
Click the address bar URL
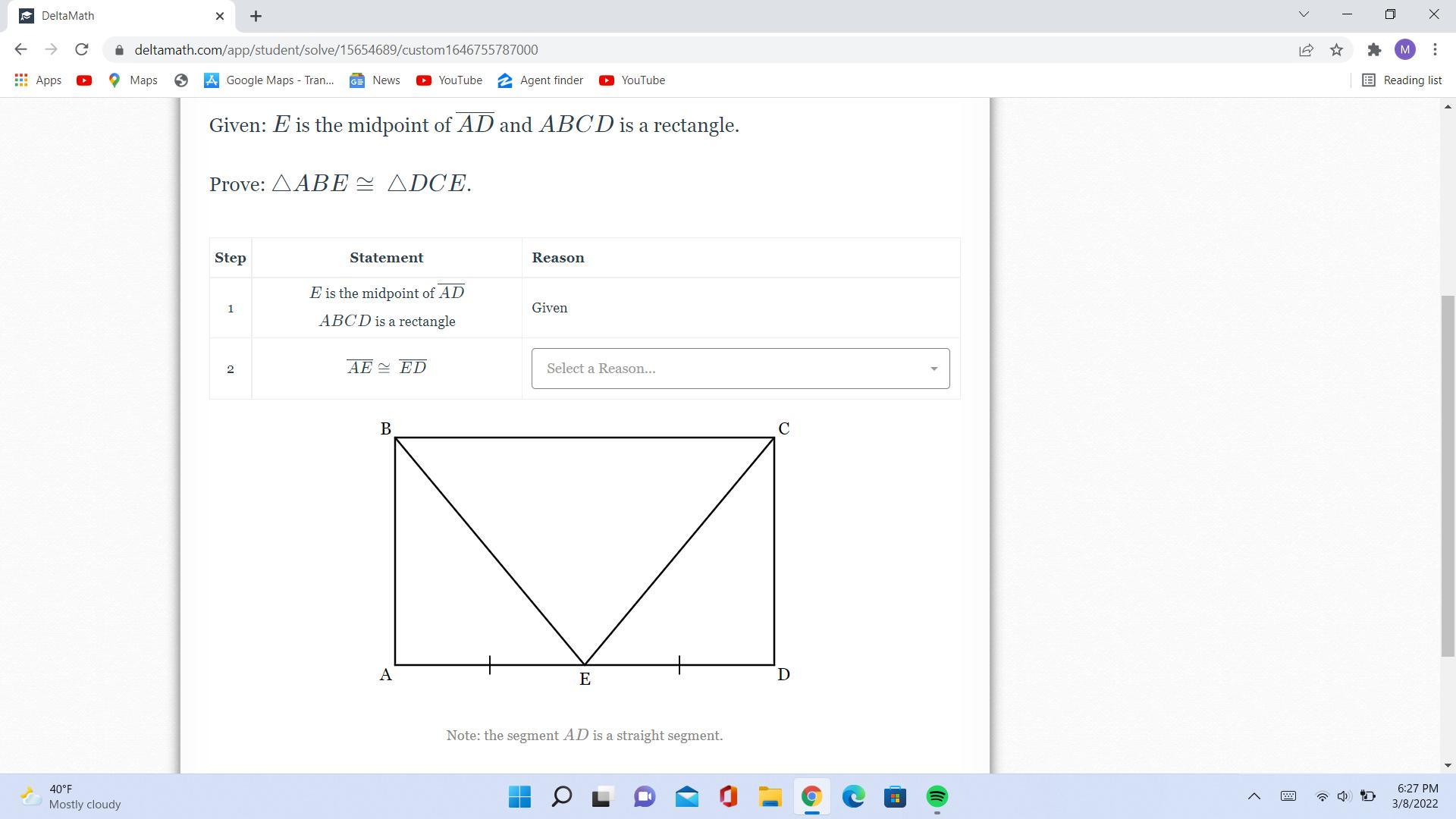[336, 50]
